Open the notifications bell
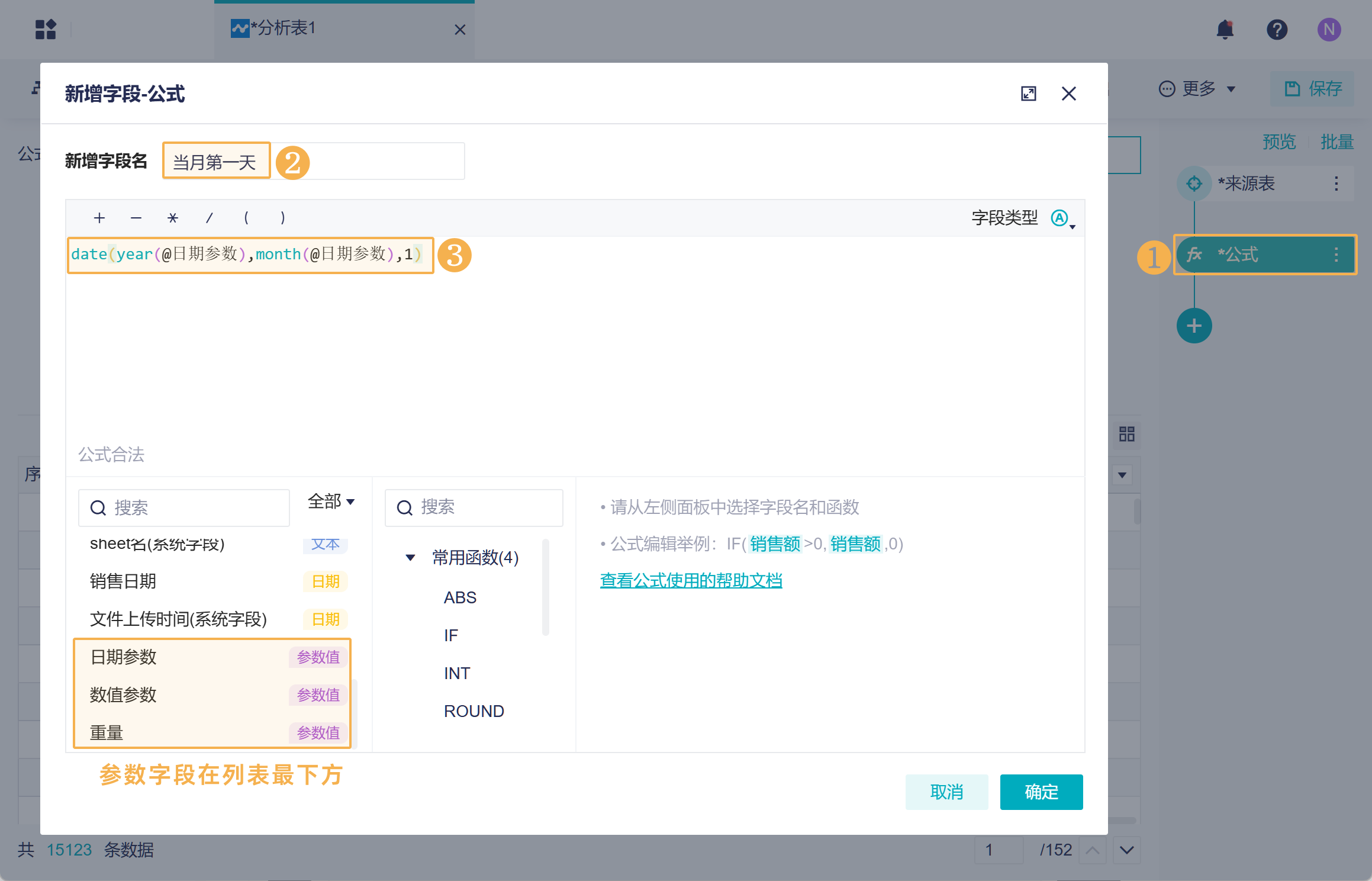Screen dimensions: 1372x881 click(x=1225, y=29)
